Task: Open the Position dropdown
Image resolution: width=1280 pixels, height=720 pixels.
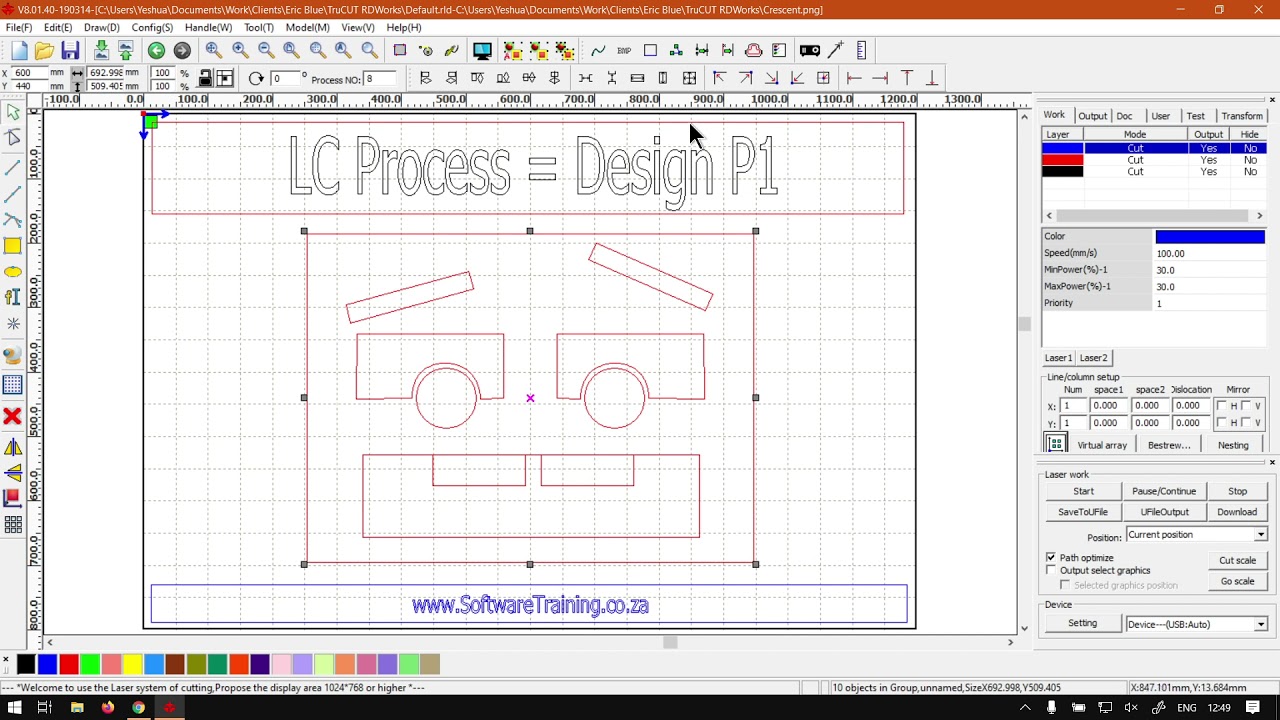Action: 1260,535
